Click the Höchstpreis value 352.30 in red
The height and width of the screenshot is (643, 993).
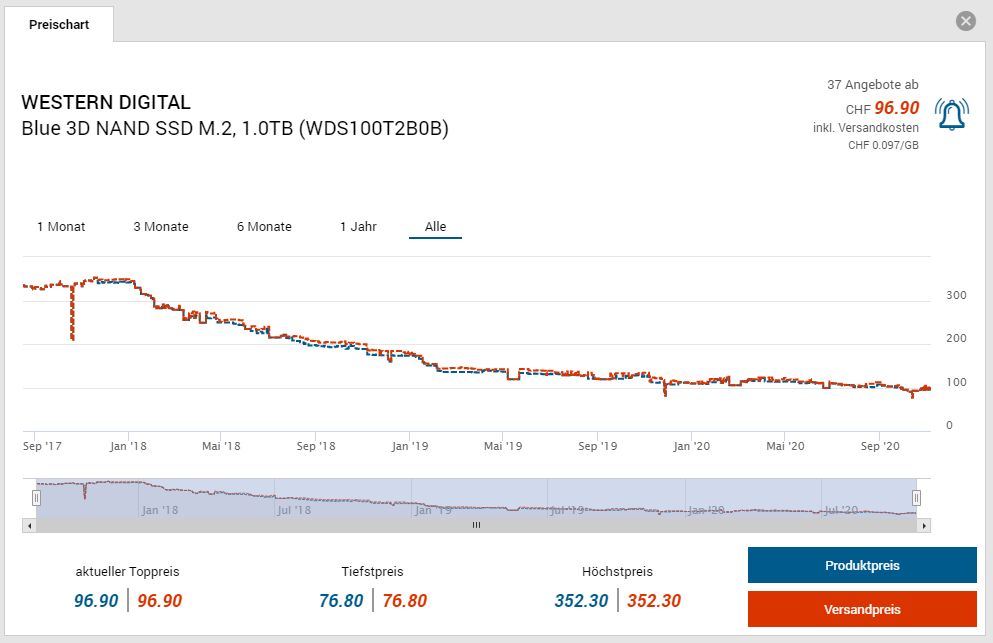click(x=654, y=601)
